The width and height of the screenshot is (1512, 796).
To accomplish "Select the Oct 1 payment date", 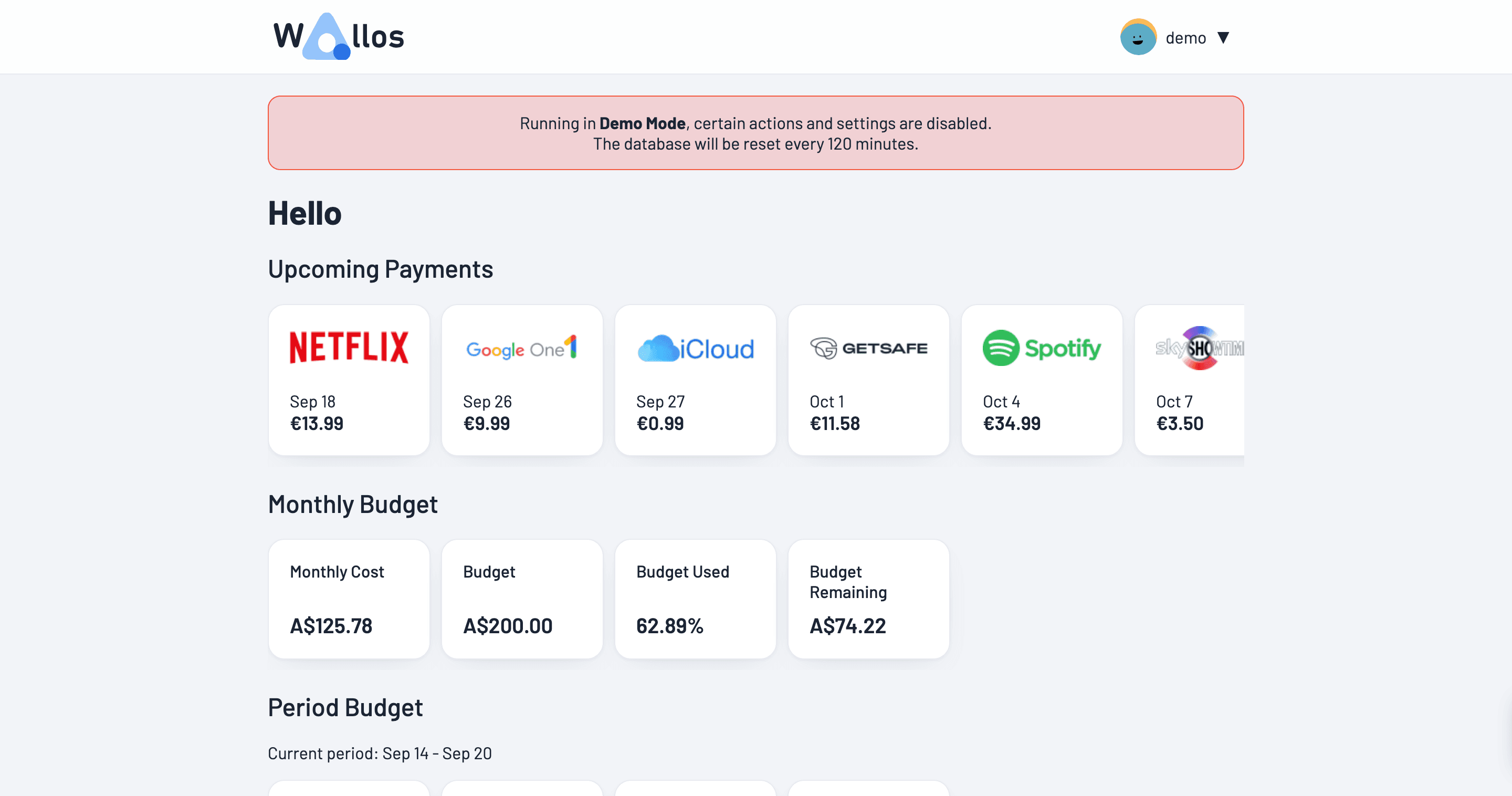I will (826, 402).
